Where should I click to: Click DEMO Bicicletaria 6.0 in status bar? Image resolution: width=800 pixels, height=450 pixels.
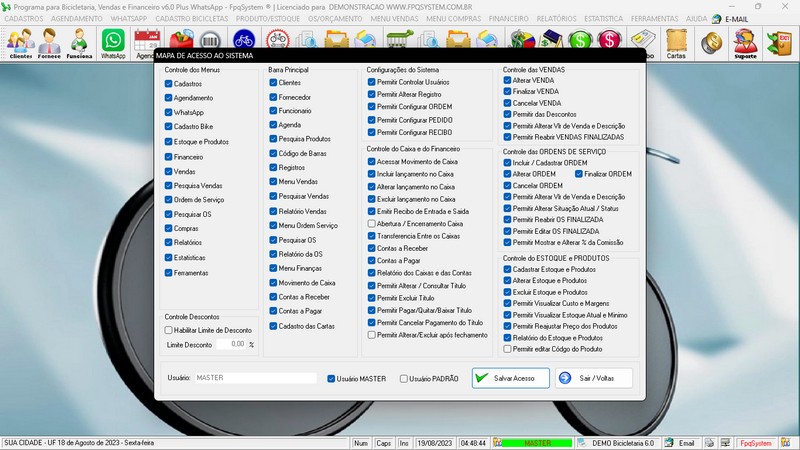[x=622, y=443]
